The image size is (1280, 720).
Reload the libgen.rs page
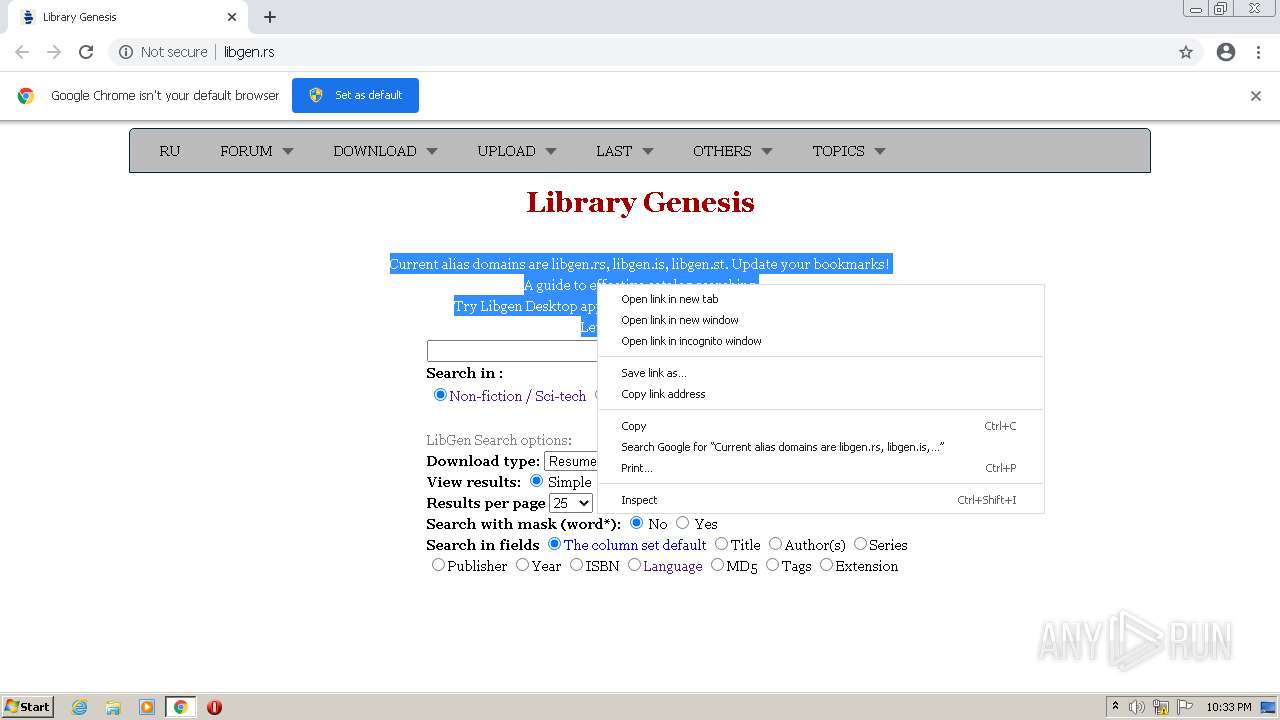(x=86, y=52)
